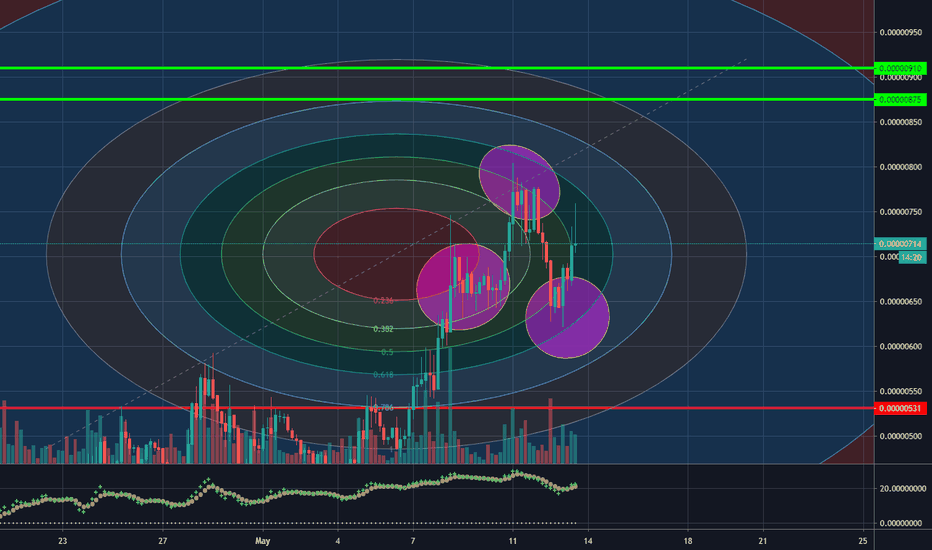Click the indicator scale value 20.00000000

pos(902,489)
